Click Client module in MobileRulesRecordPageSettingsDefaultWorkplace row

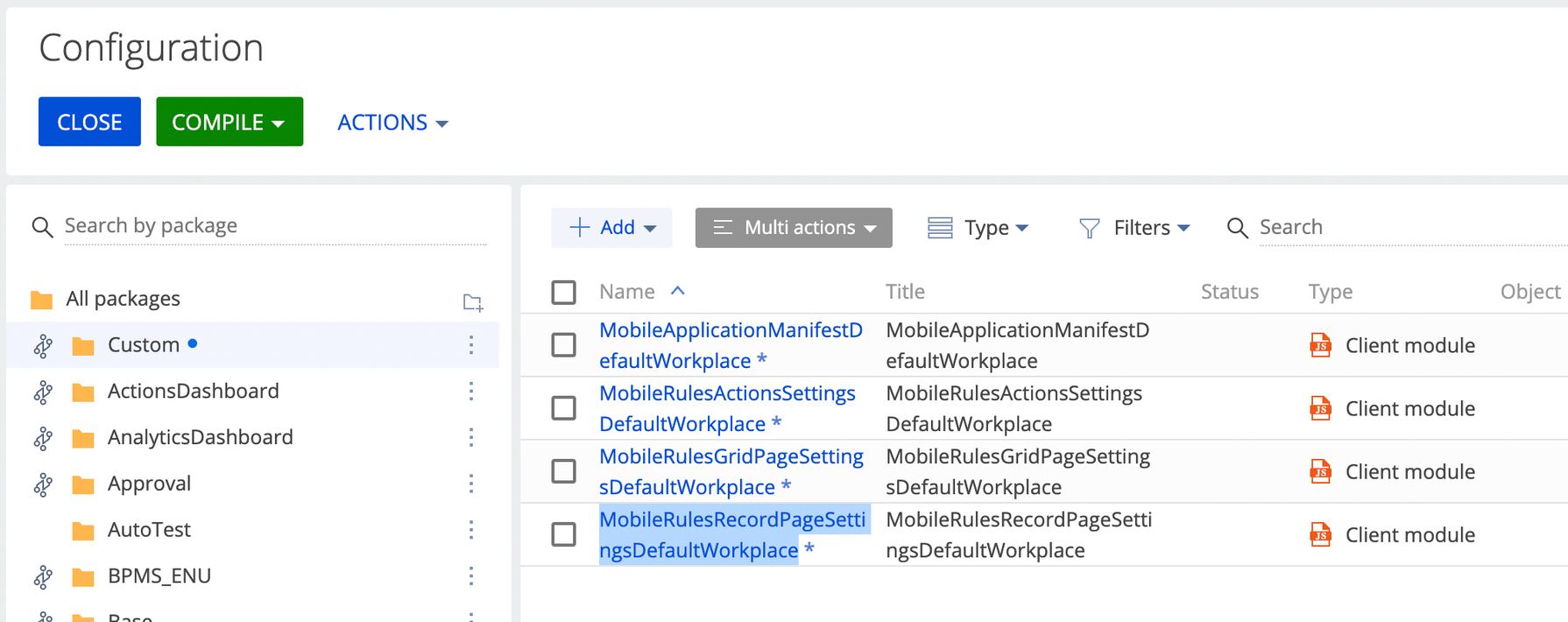coord(1410,534)
